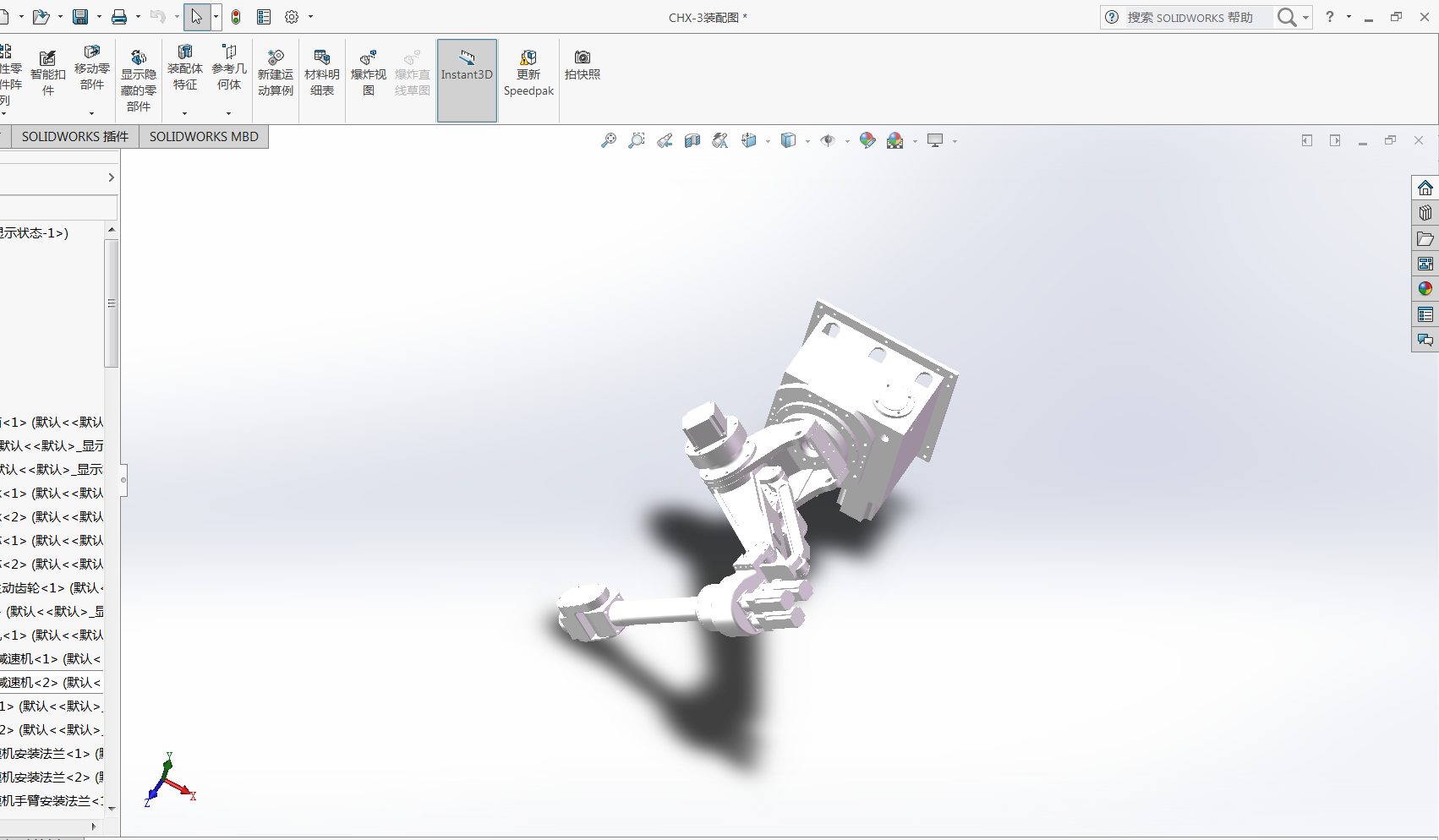Viewport: 1439px width, 840px height.
Task: Expand the Display Style dropdown arrow
Action: tap(807, 141)
